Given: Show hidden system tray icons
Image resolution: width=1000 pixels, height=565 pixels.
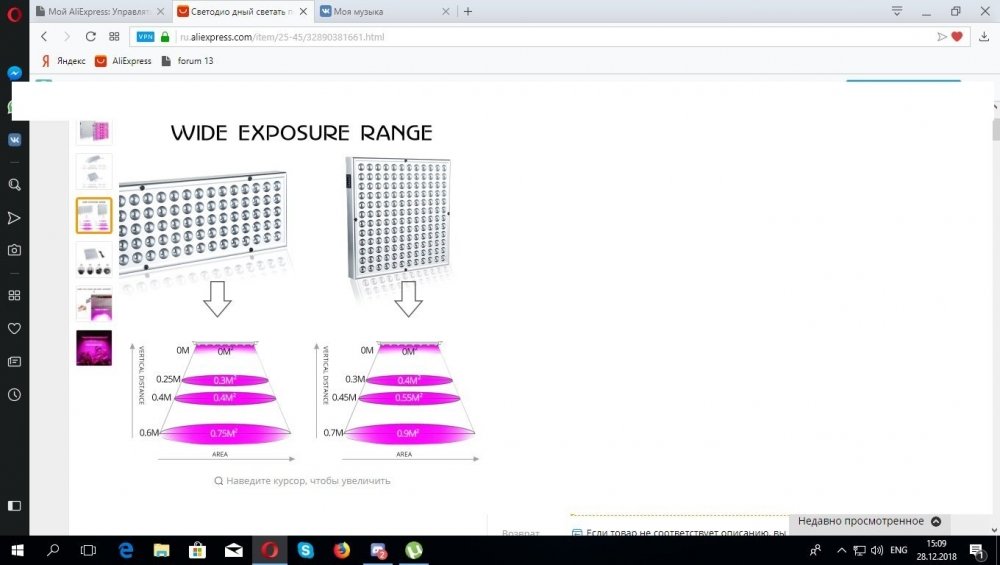Looking at the screenshot, I should [x=842, y=550].
